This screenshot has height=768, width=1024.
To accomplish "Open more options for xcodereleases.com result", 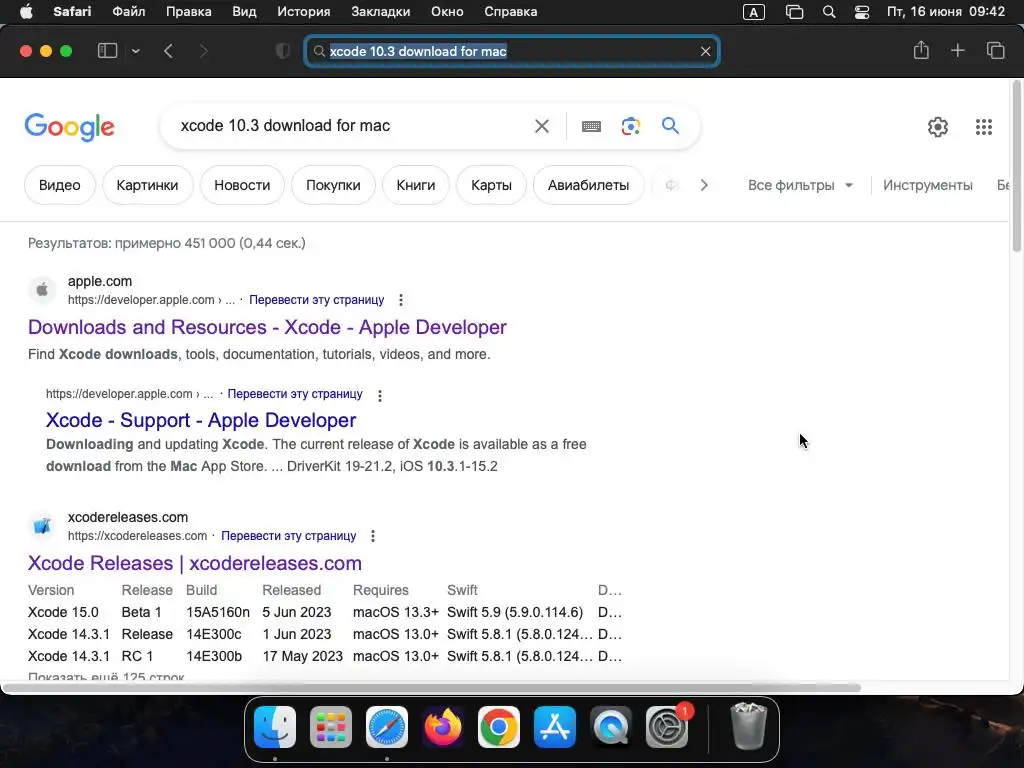I will (x=373, y=536).
